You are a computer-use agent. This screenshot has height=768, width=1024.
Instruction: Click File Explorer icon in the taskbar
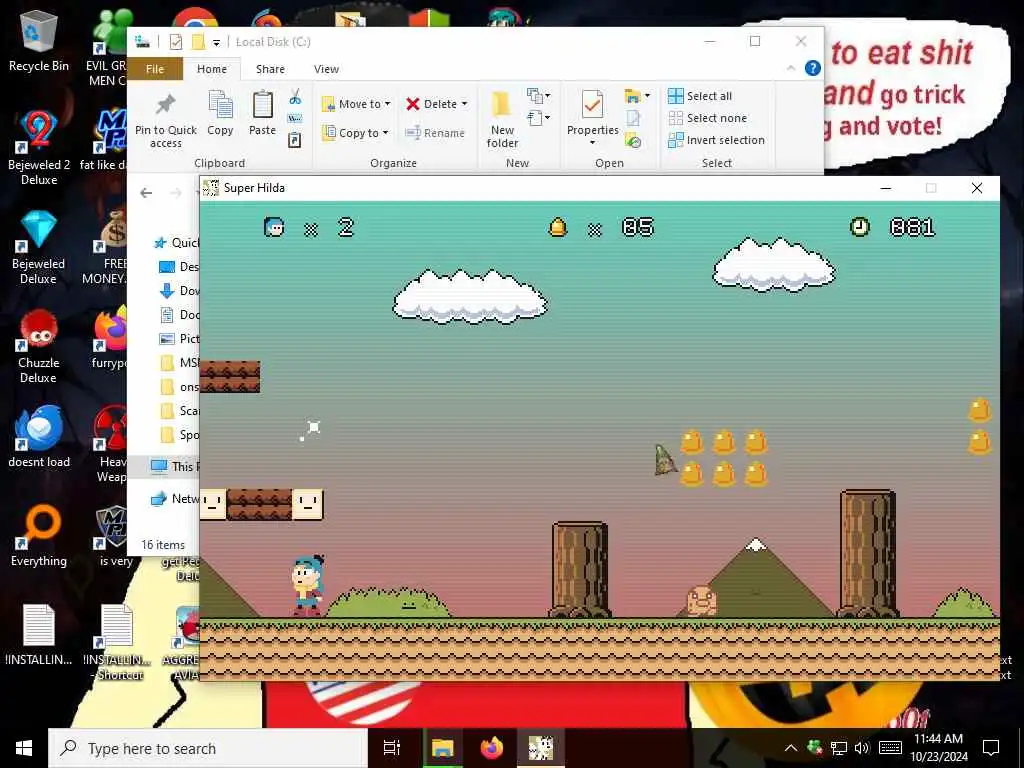(x=442, y=748)
